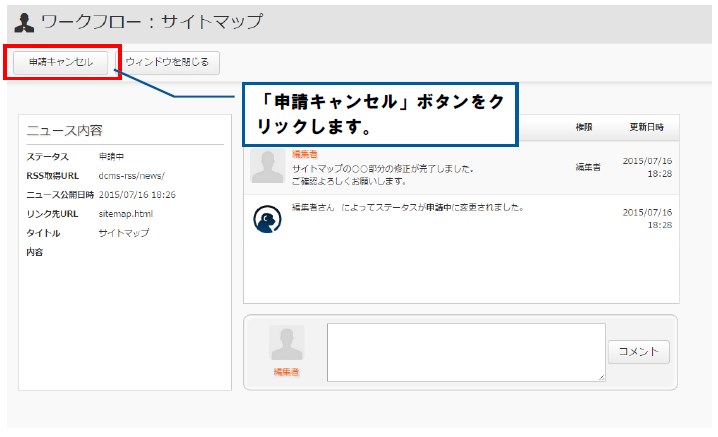Select the 申請中 status value
718x437 pixels.
(x=111, y=157)
